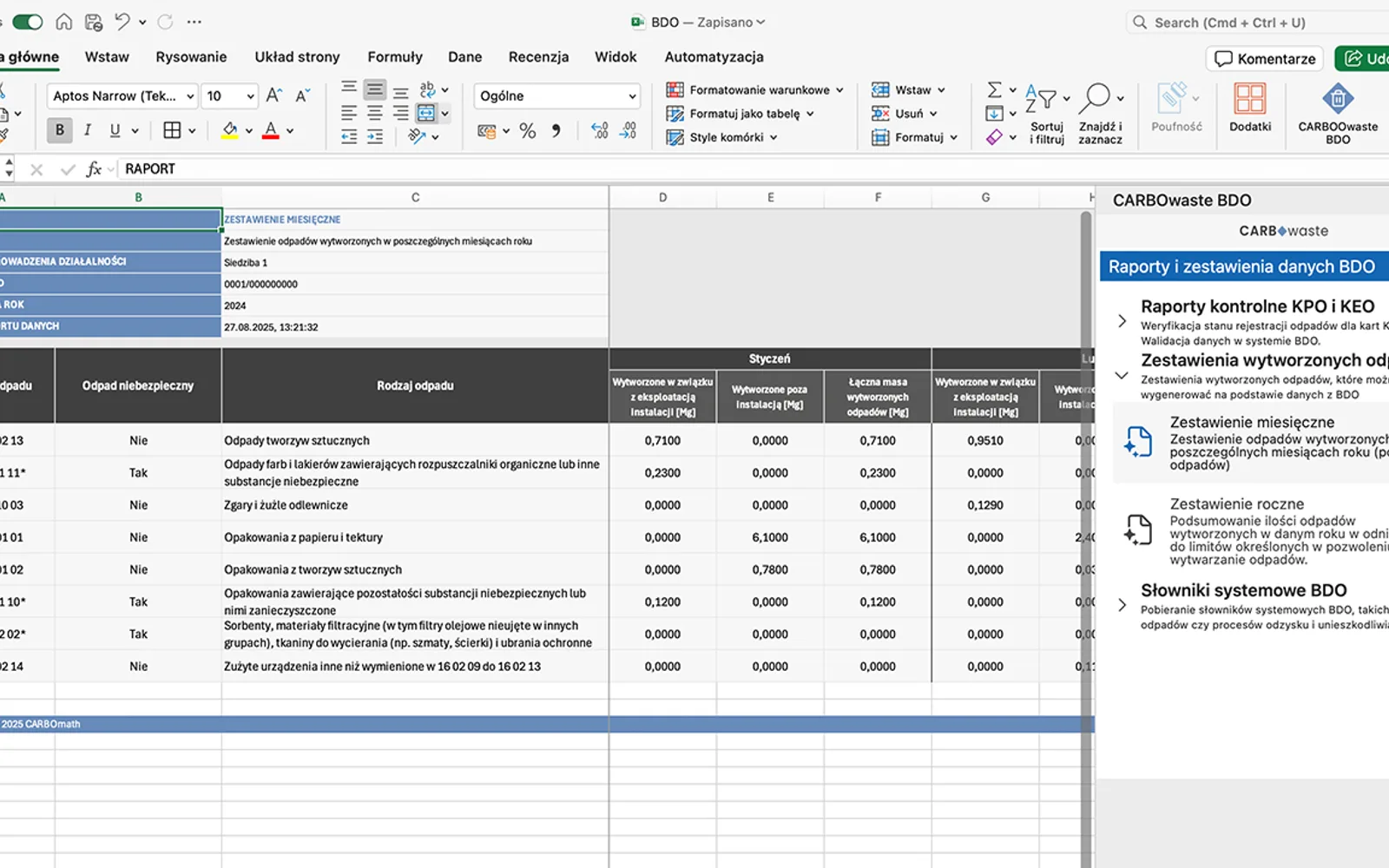Screen dimensions: 1389x868
Task: Click the Zestawienie miesięczne report icon
Action: point(1138,442)
